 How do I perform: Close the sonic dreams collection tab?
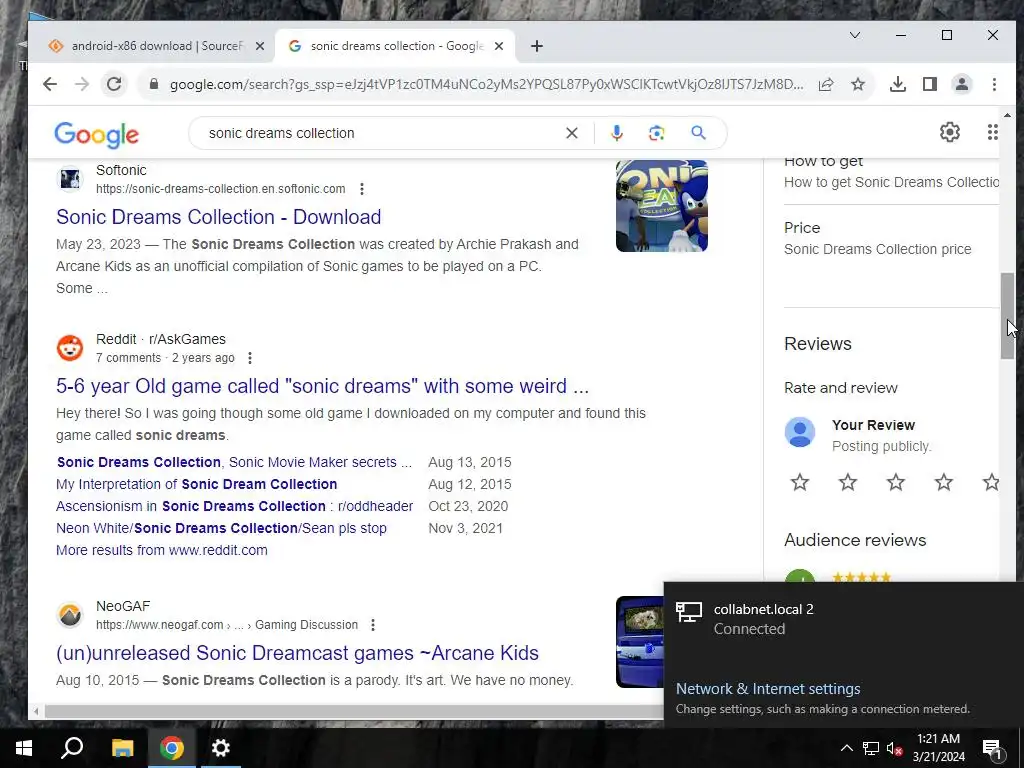tap(499, 46)
